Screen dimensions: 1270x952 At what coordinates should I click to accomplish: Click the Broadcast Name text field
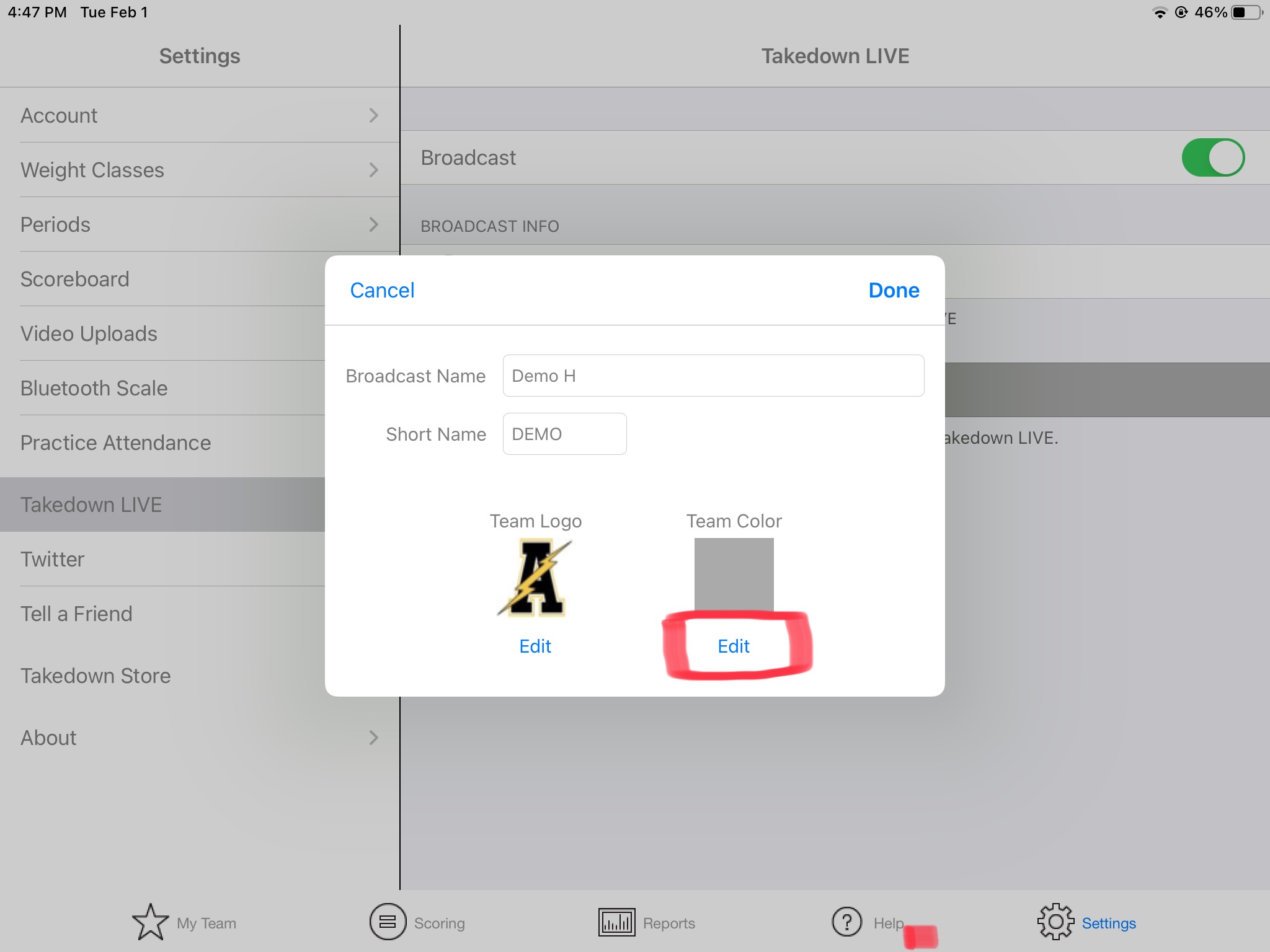point(713,376)
